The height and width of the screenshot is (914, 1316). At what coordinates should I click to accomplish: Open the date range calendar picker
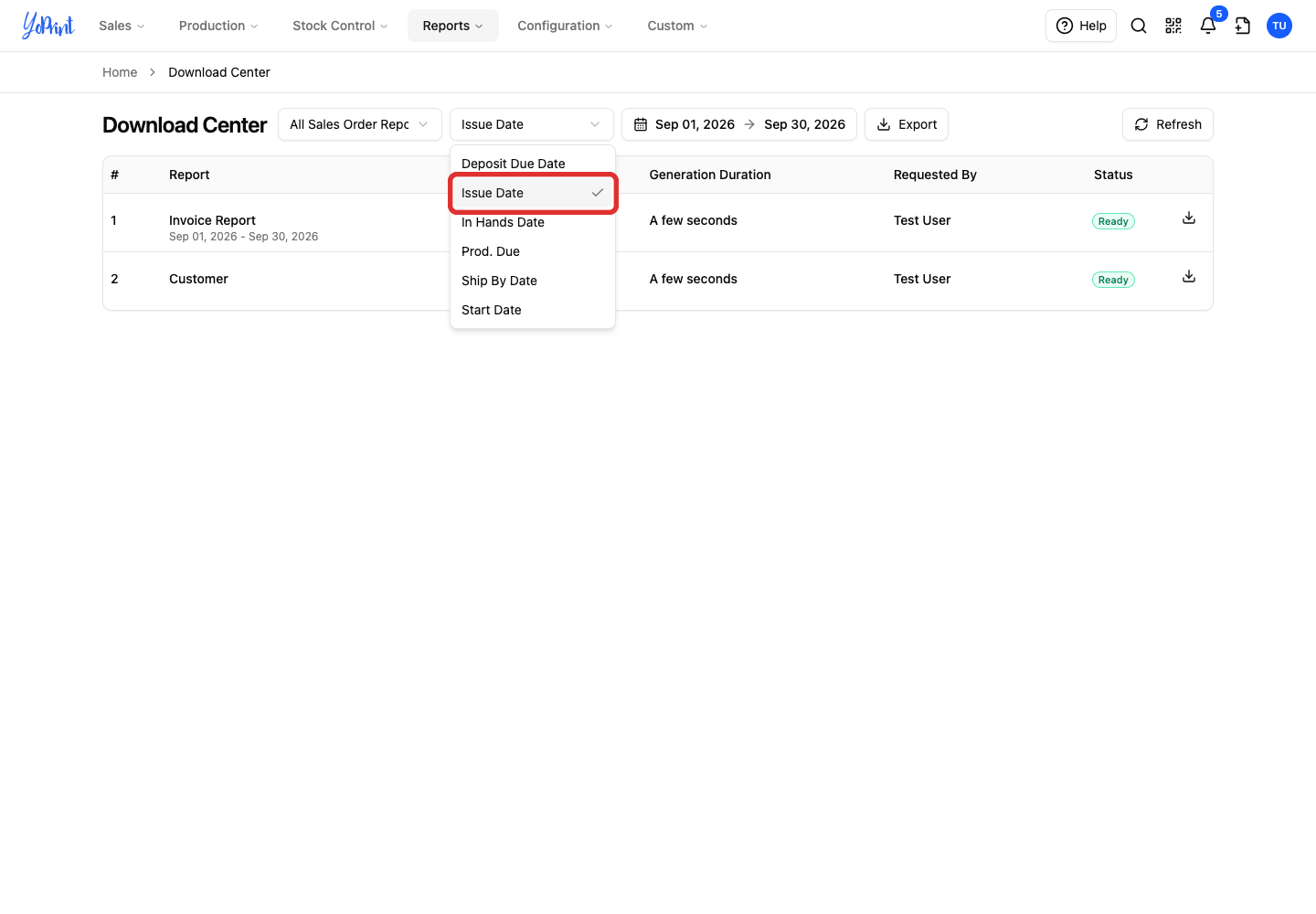coord(739,124)
